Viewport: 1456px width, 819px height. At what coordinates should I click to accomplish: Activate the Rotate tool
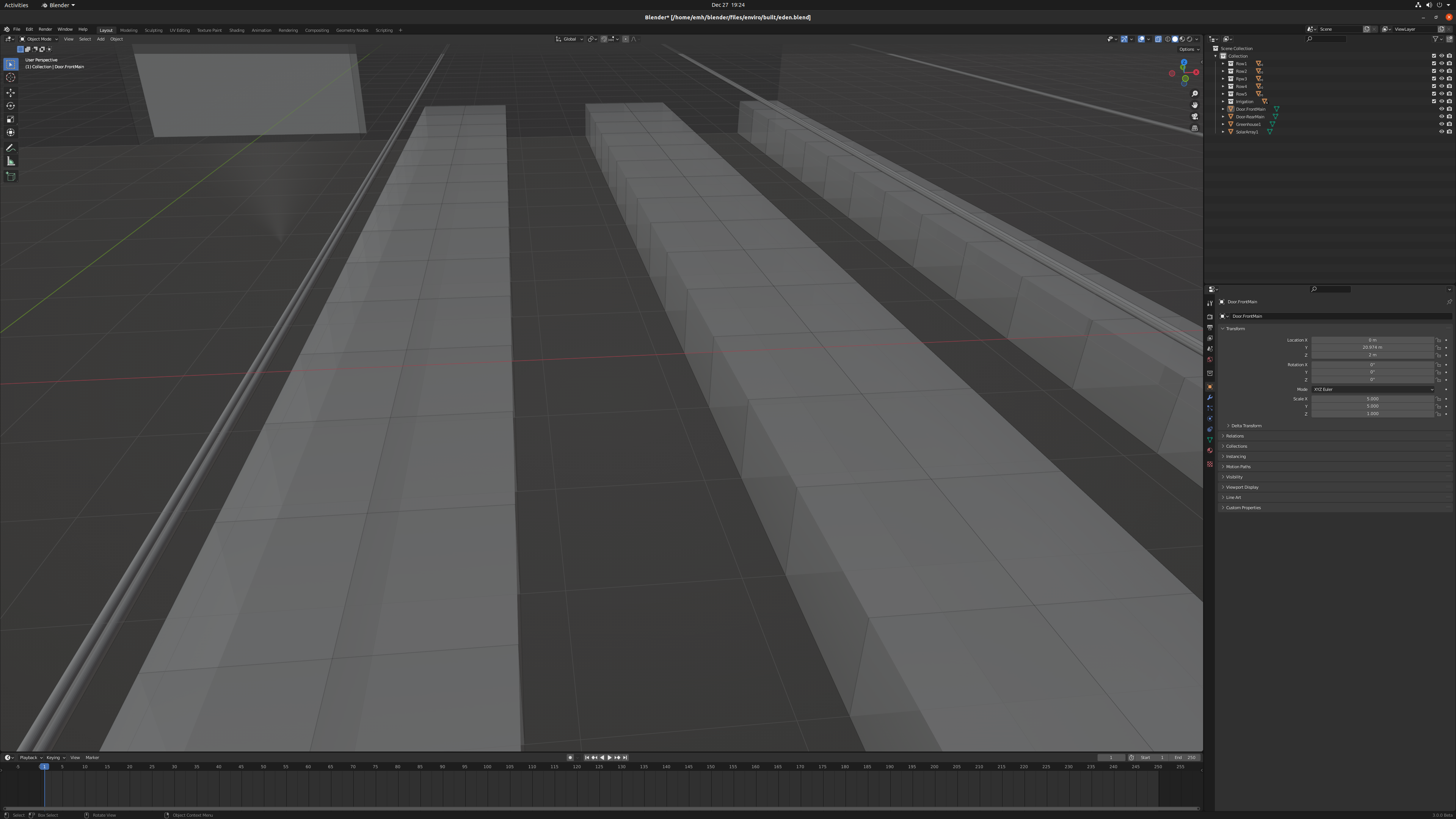coord(11,106)
